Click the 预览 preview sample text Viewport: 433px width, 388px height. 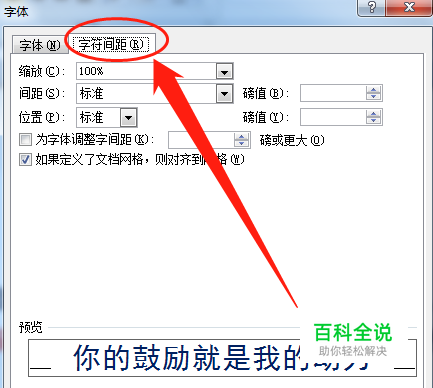[222, 358]
